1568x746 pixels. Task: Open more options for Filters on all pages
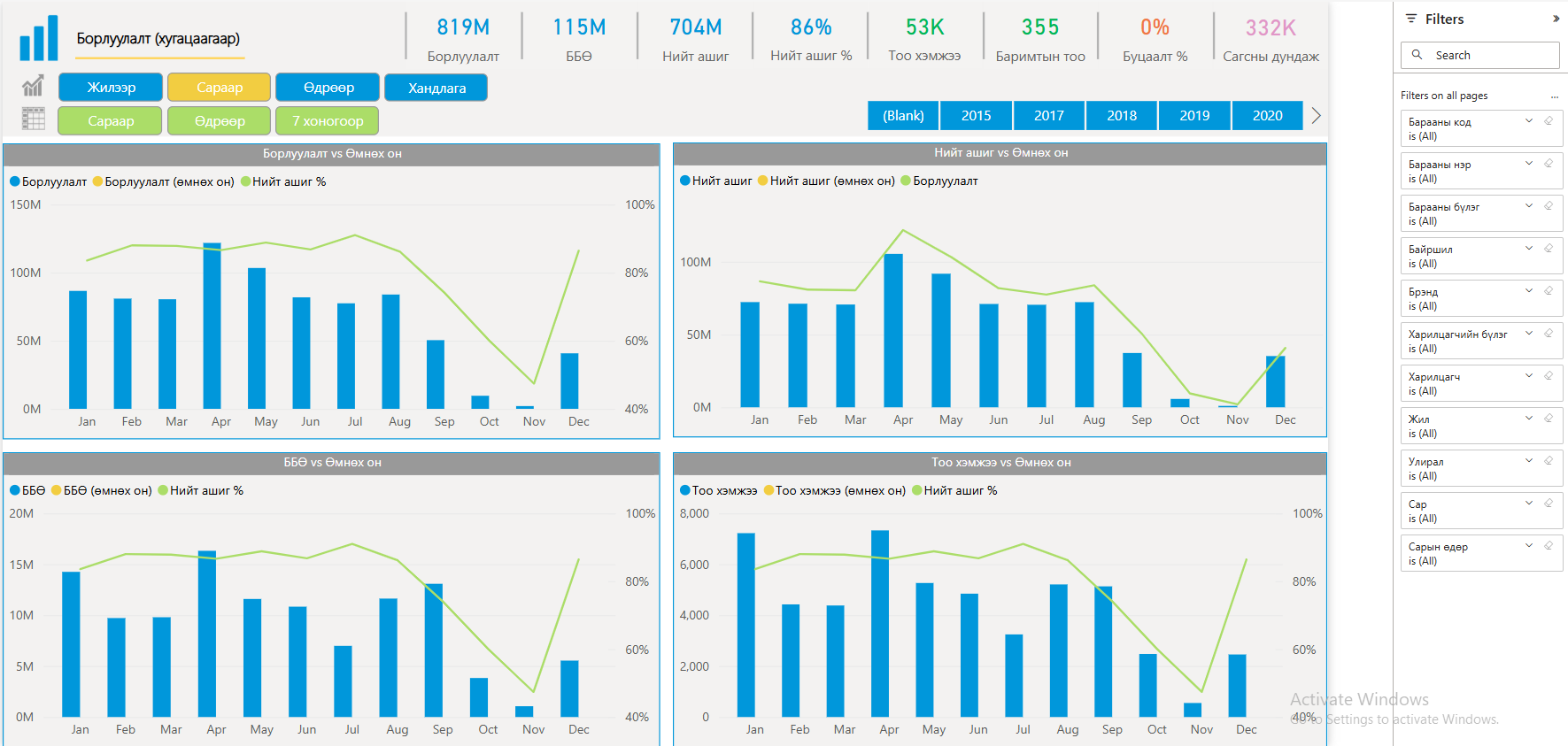1554,96
